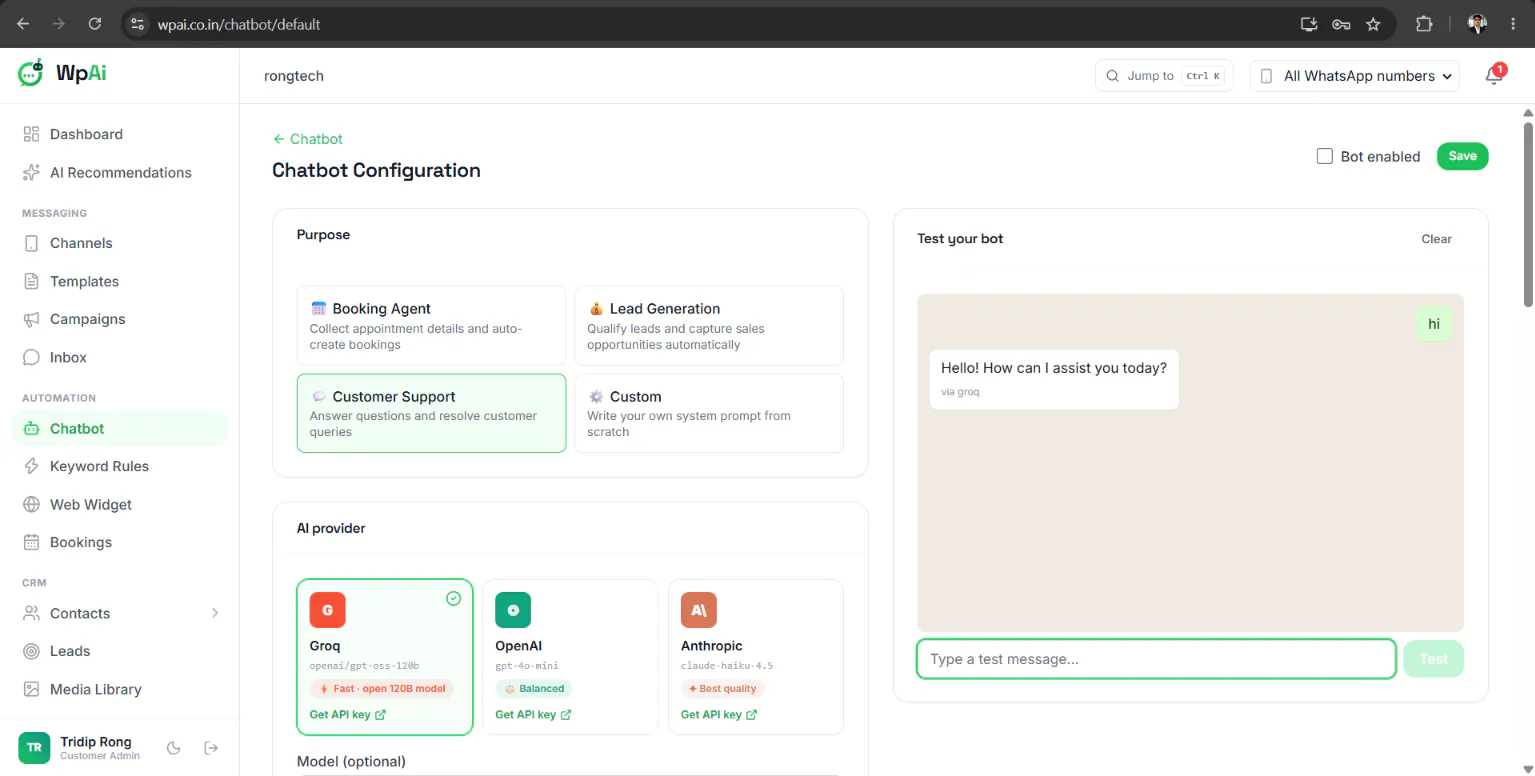Click the Contacts people icon
Screen dimensions: 1535x776
tap(31, 613)
